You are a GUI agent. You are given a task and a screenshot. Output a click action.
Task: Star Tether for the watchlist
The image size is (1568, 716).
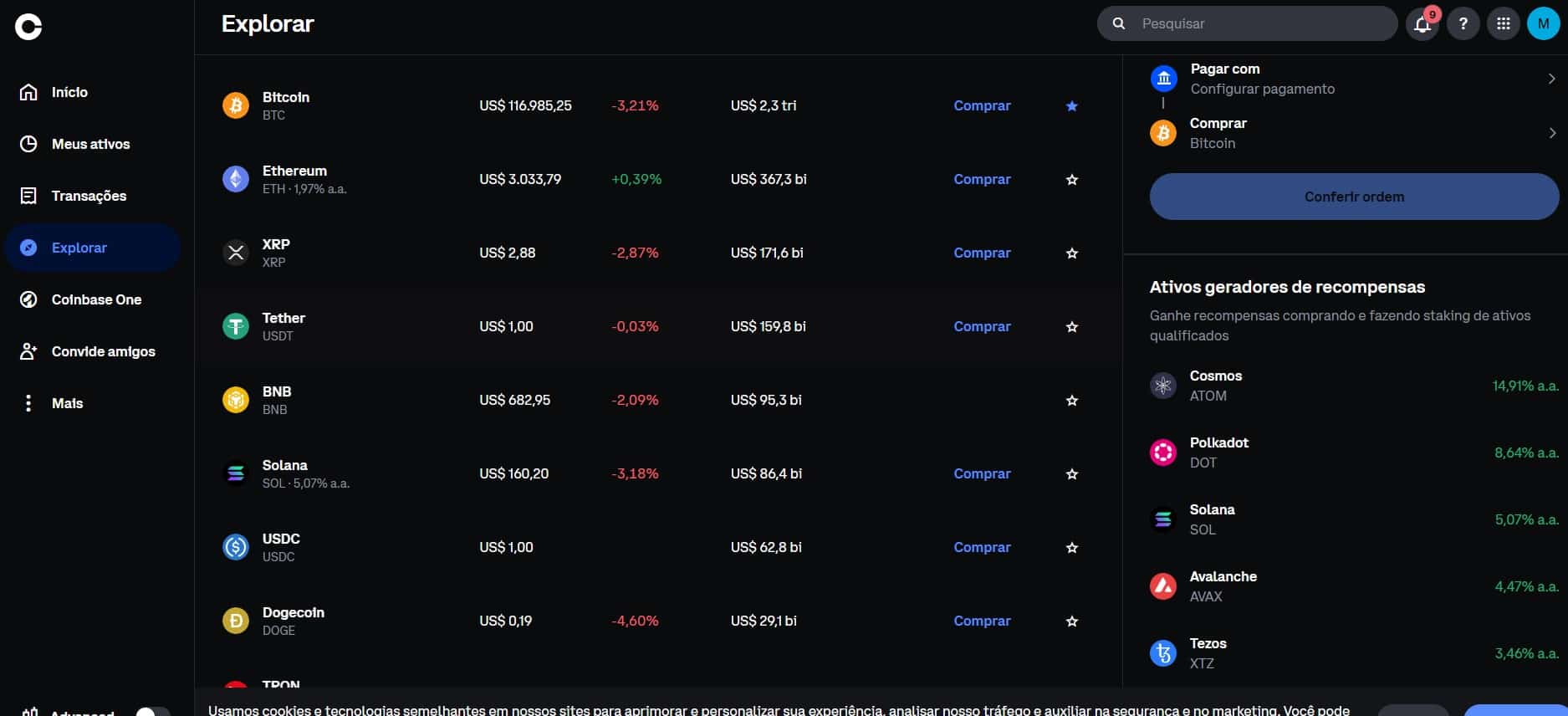[1072, 327]
